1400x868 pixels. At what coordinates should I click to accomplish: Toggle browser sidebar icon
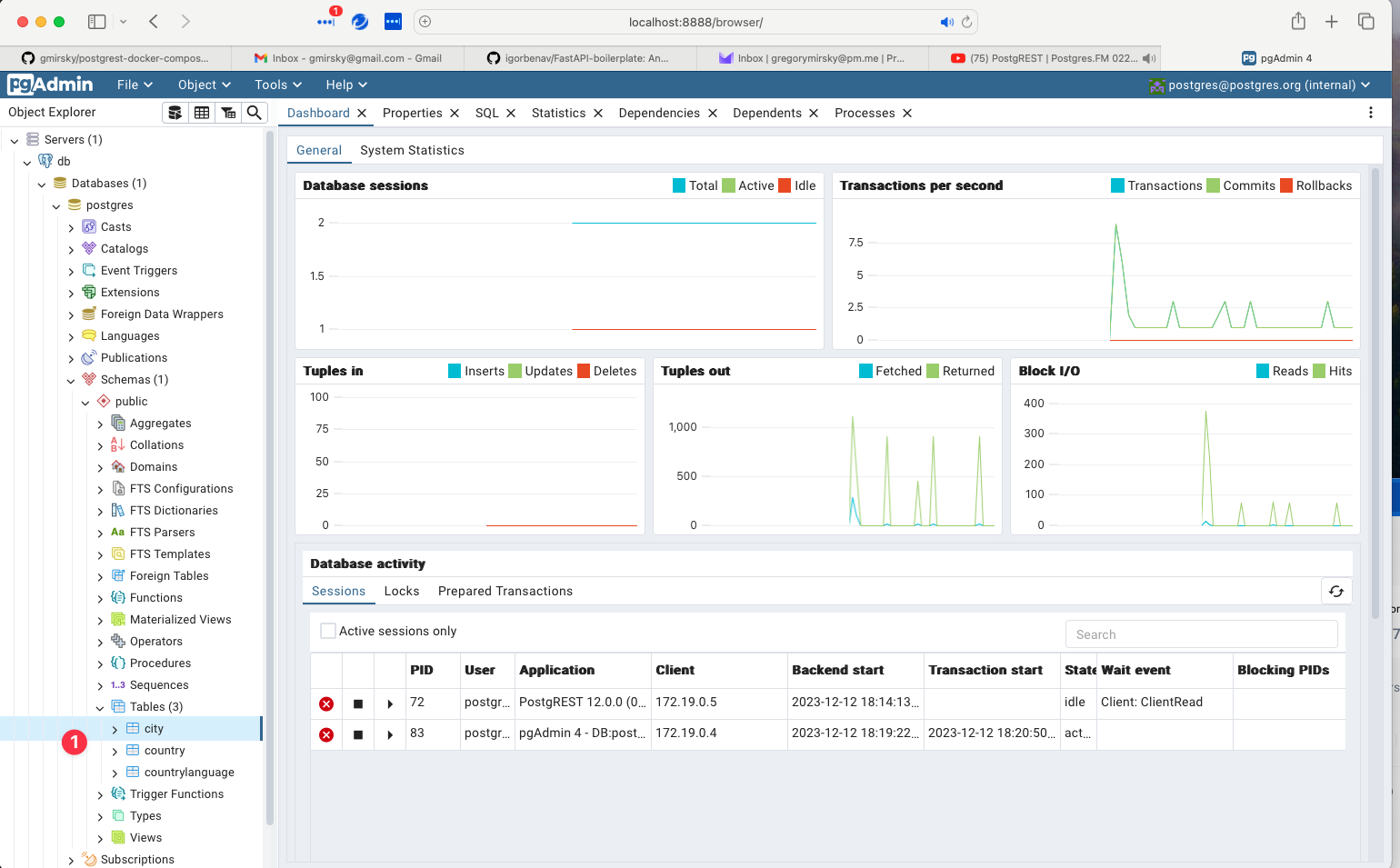(96, 22)
